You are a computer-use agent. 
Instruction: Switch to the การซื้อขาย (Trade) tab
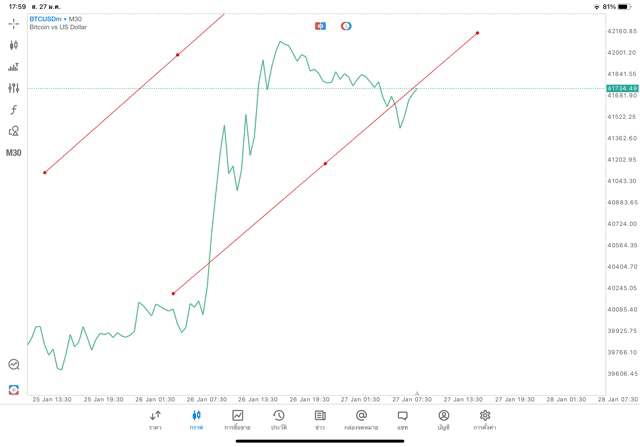tap(237, 419)
